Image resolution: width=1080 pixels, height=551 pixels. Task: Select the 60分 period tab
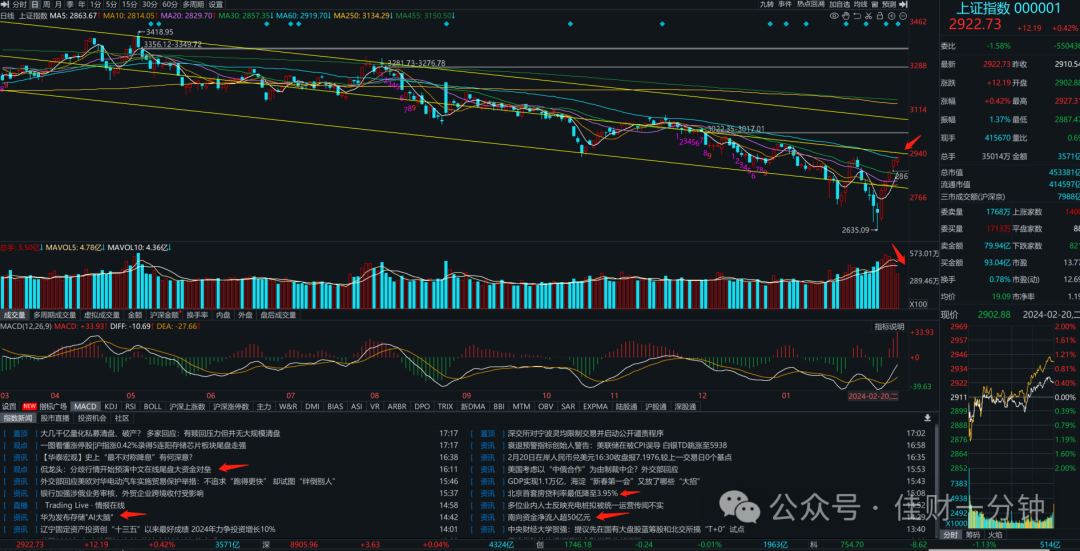coord(170,4)
